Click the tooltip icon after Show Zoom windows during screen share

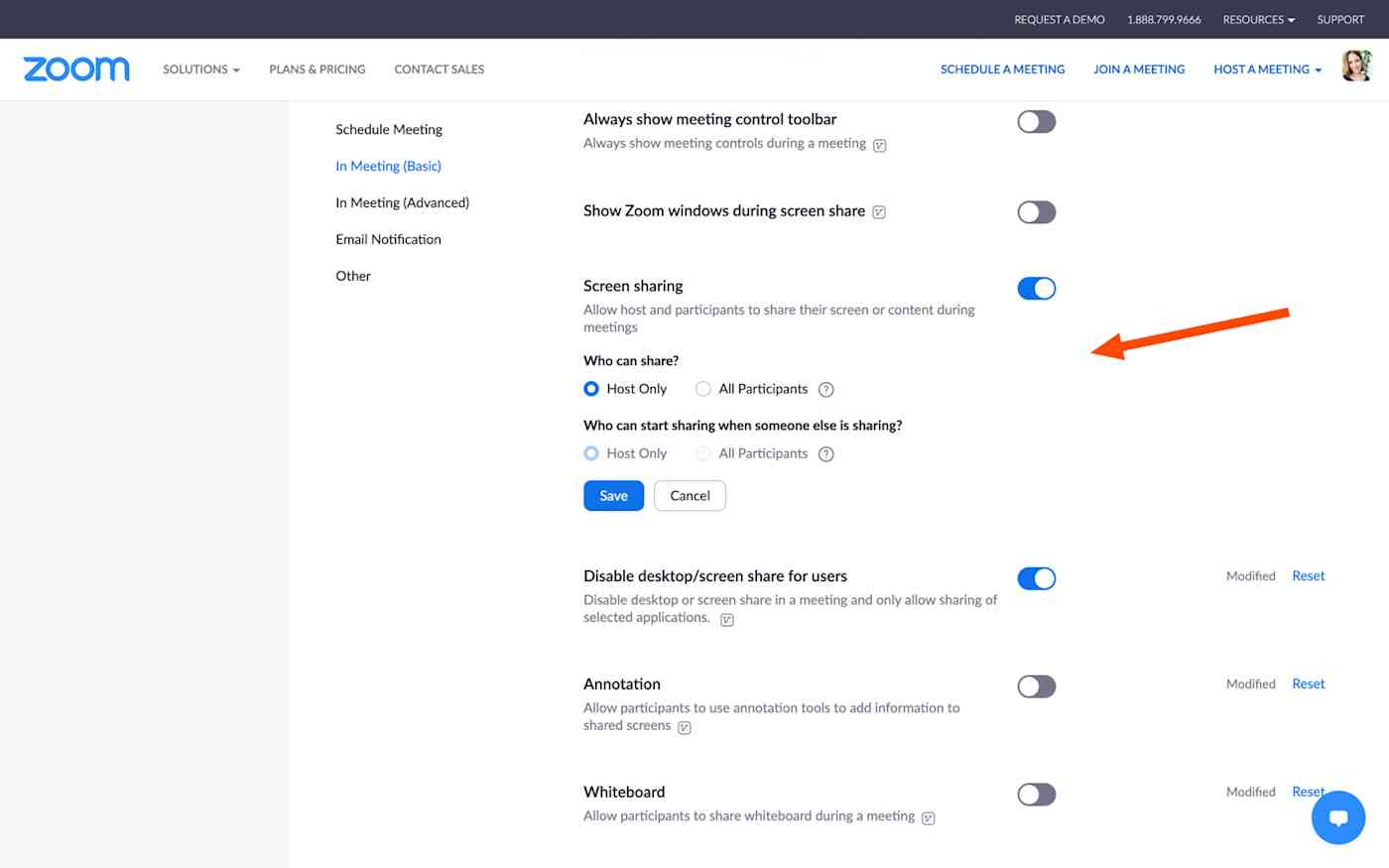pos(878,211)
